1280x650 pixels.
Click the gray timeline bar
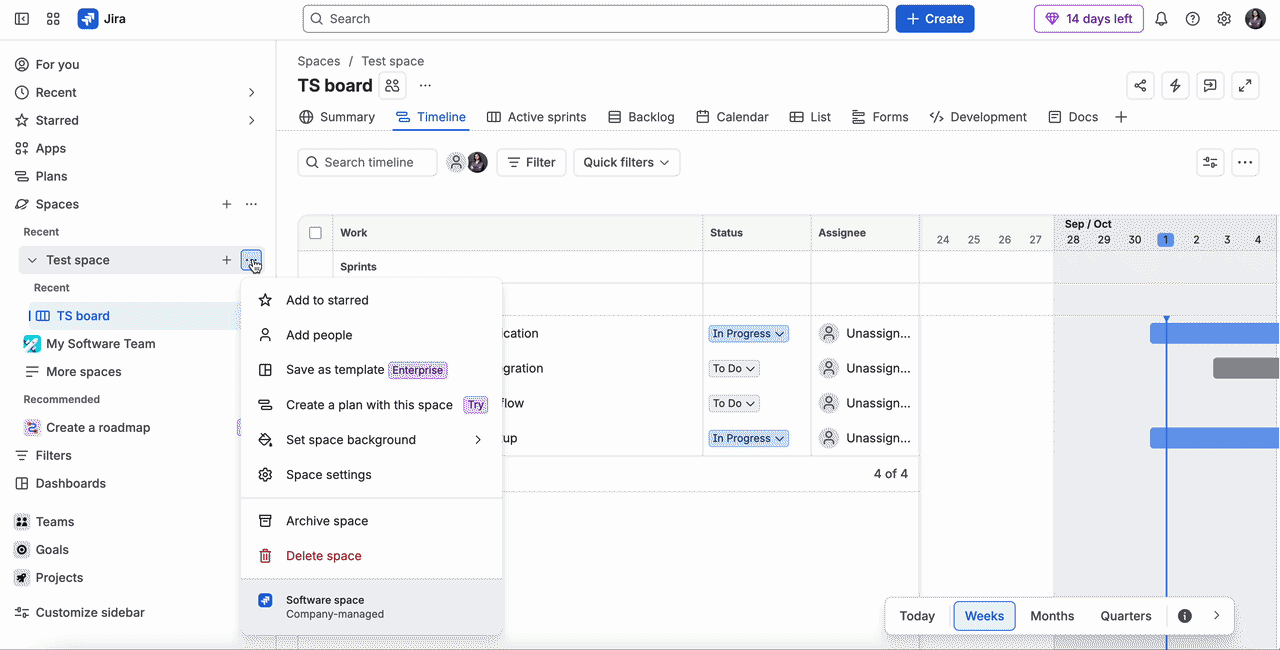click(x=1246, y=369)
